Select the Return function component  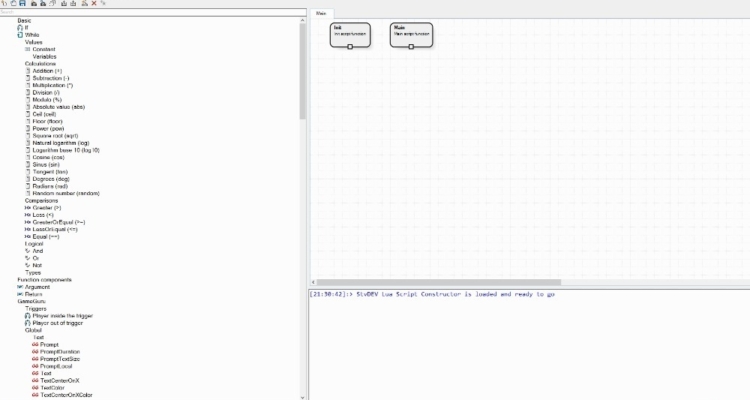[30, 294]
